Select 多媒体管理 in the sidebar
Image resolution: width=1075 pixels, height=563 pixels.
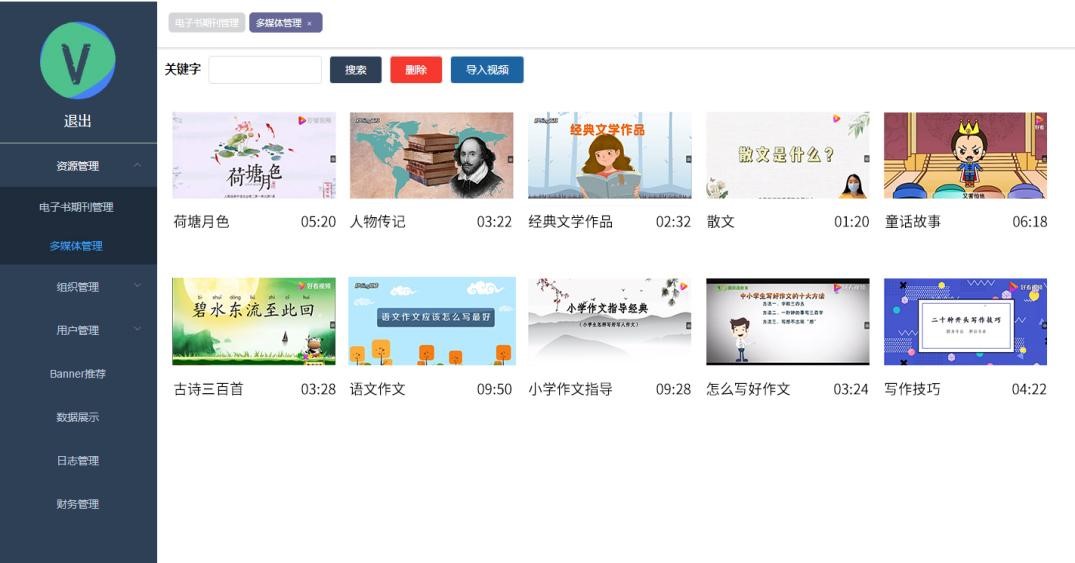coord(76,246)
